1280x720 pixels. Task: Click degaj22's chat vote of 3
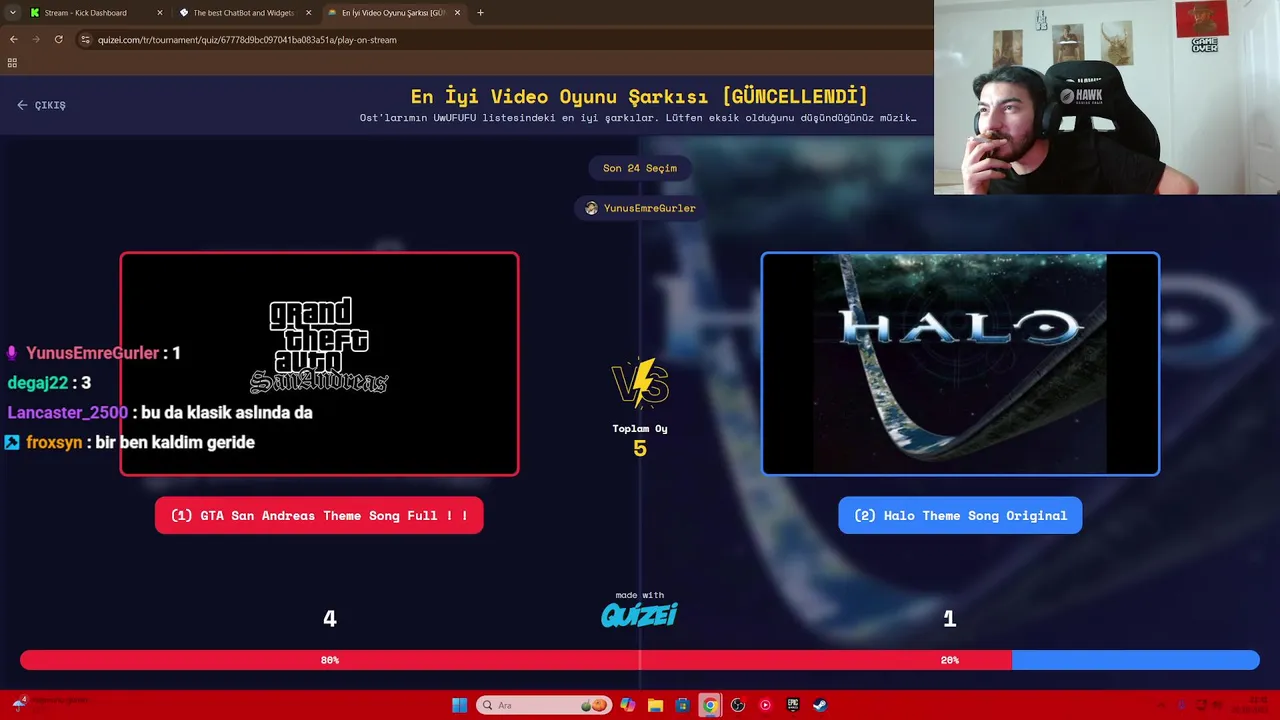tap(49, 383)
